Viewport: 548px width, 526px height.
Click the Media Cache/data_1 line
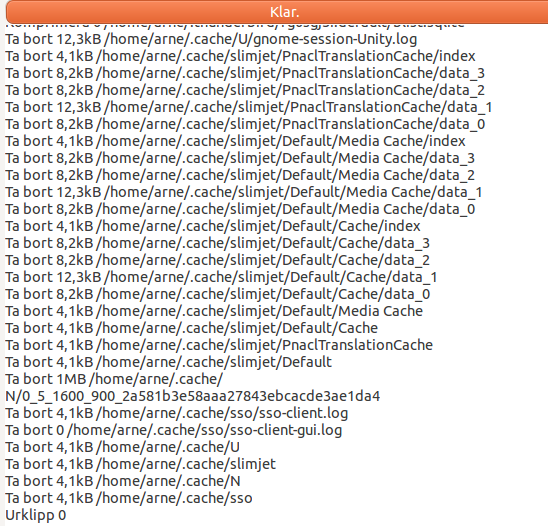tap(244, 192)
